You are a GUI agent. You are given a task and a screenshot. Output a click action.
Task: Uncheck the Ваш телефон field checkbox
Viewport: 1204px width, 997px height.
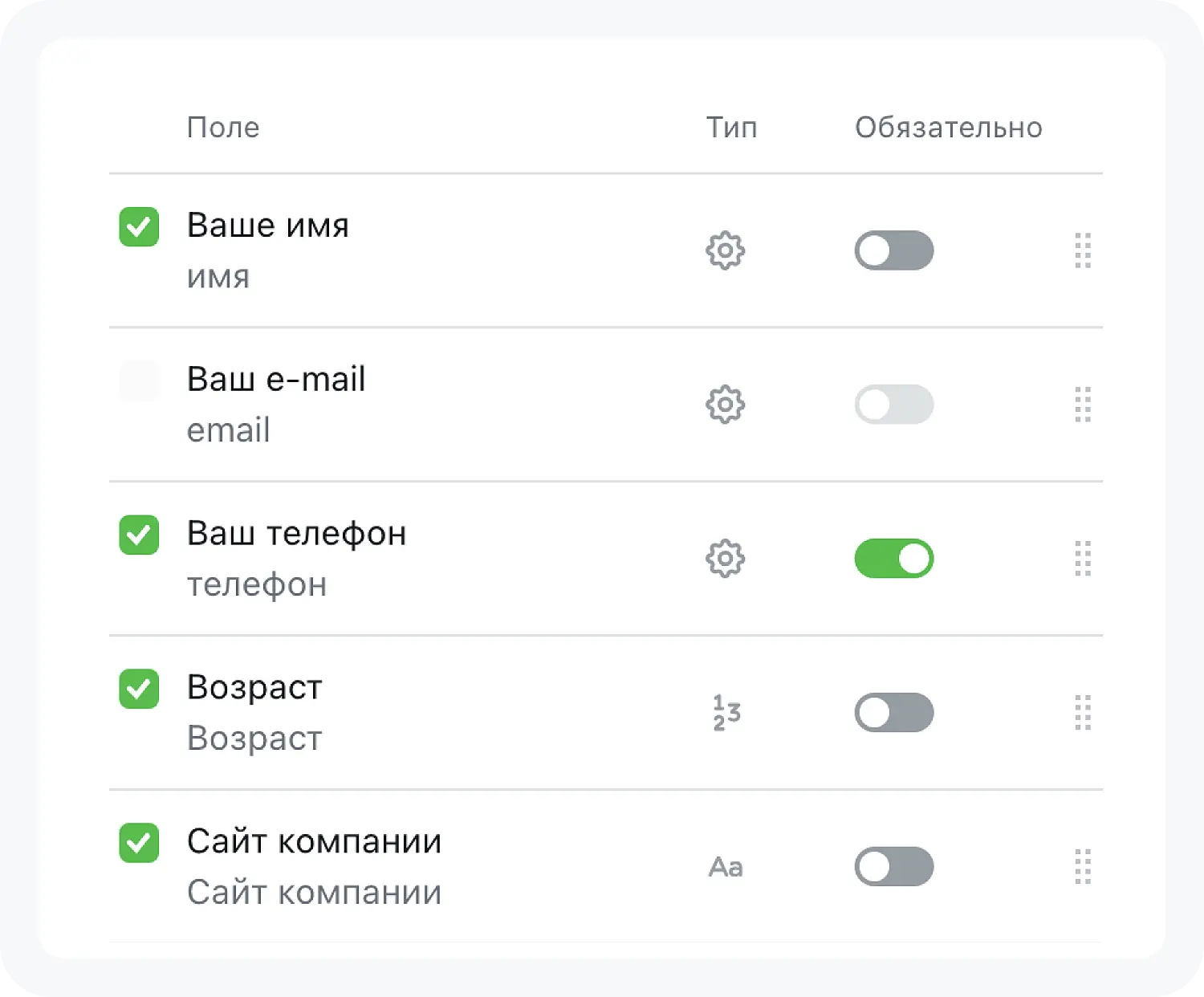click(139, 535)
